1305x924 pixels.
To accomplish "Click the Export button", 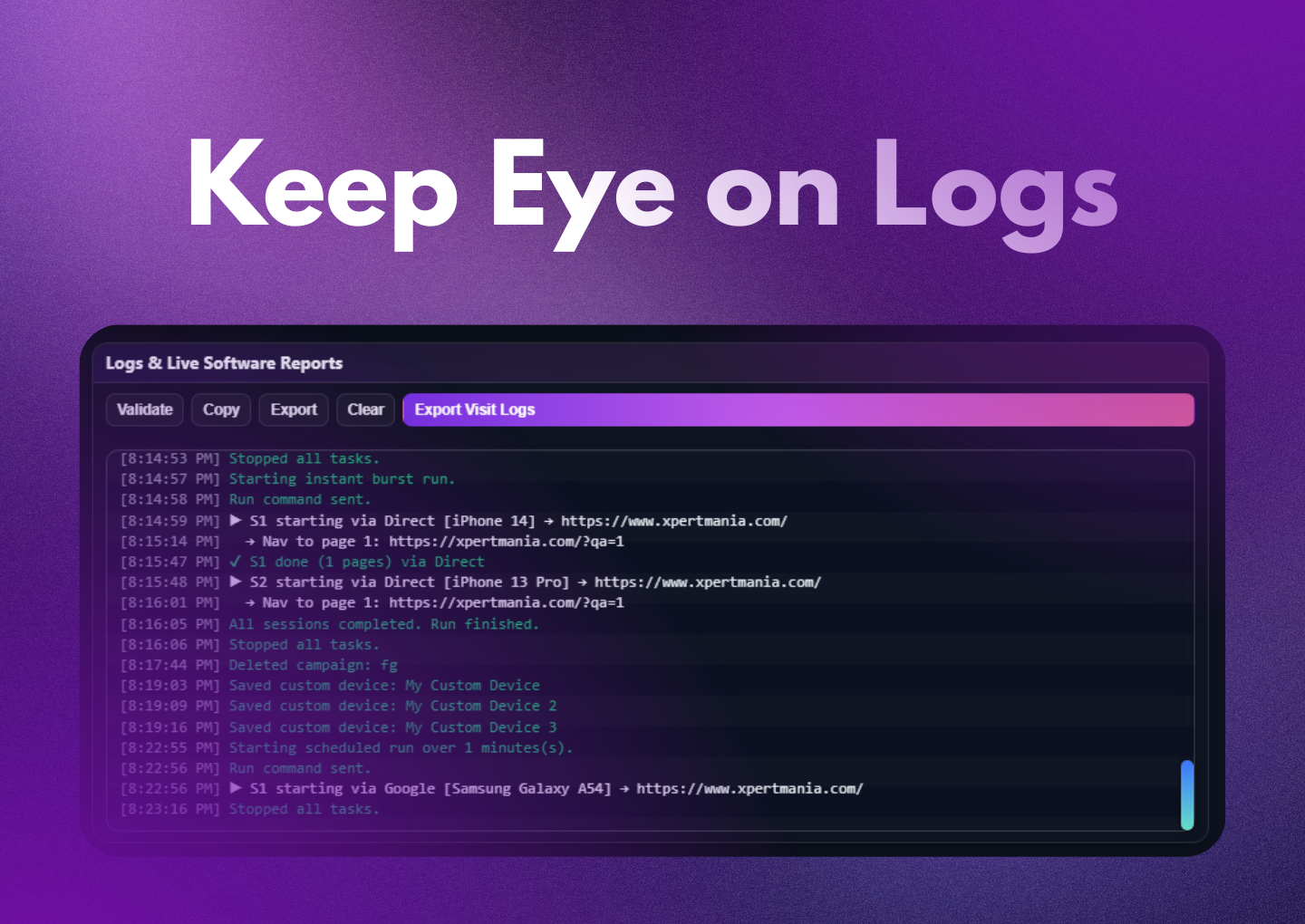I will pyautogui.click(x=293, y=409).
